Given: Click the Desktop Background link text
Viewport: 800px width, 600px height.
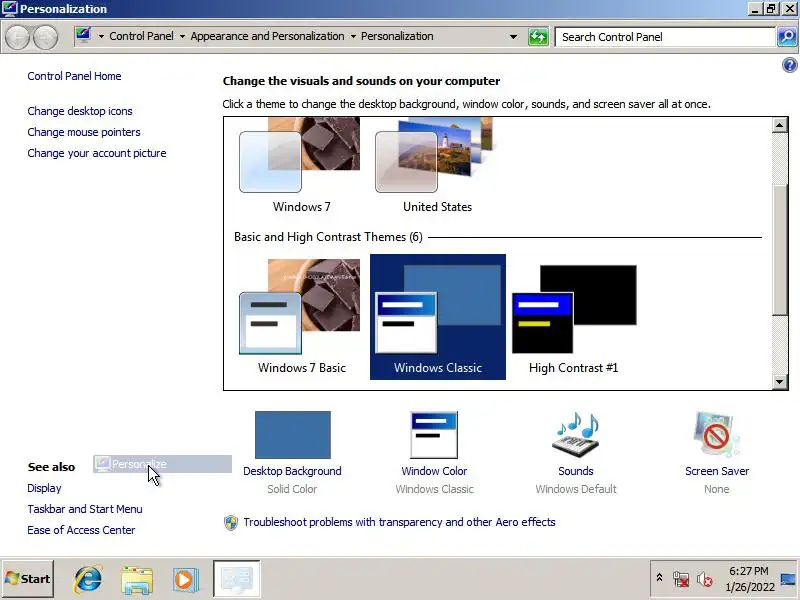Looking at the screenshot, I should 292,471.
